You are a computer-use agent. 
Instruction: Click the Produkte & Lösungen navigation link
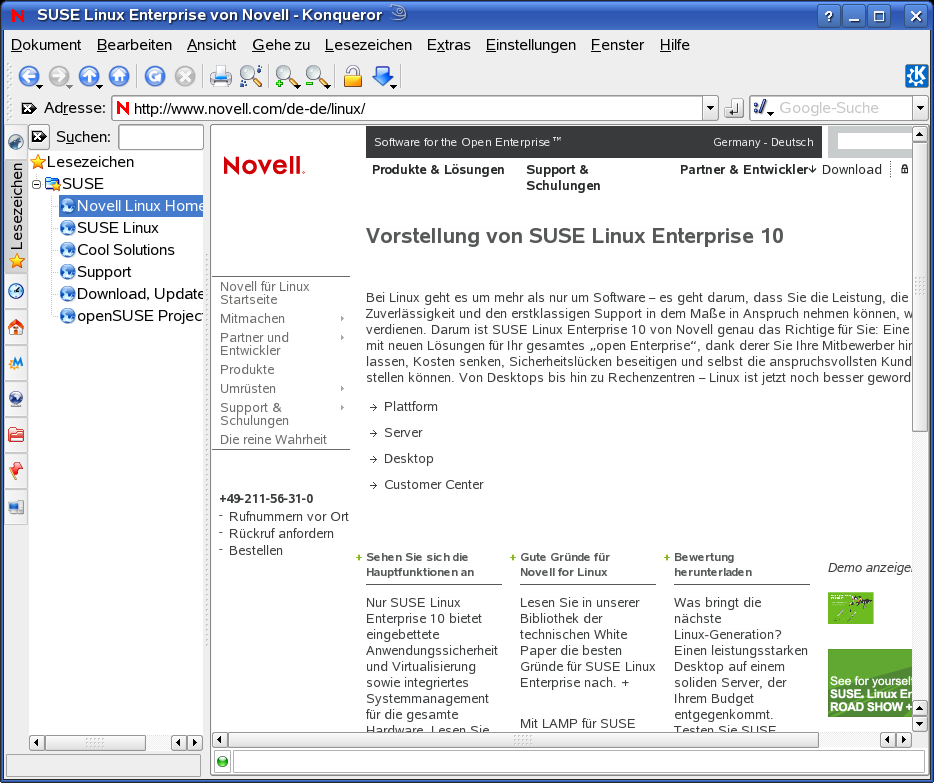438,170
